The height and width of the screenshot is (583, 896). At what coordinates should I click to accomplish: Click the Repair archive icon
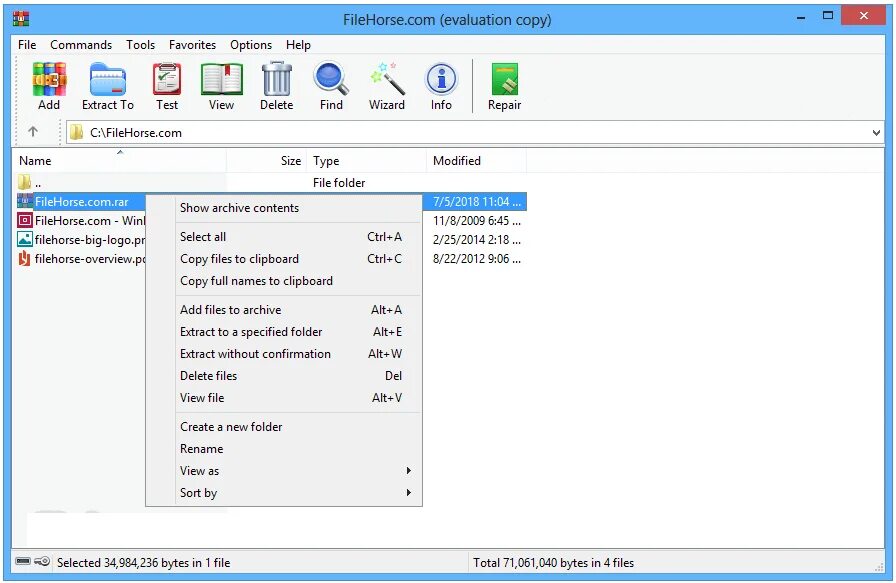[x=505, y=86]
